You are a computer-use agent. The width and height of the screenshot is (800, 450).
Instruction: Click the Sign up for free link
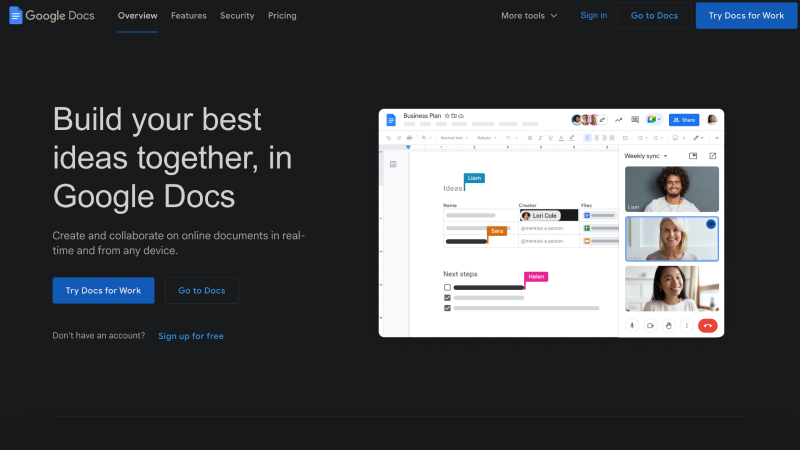click(x=191, y=336)
